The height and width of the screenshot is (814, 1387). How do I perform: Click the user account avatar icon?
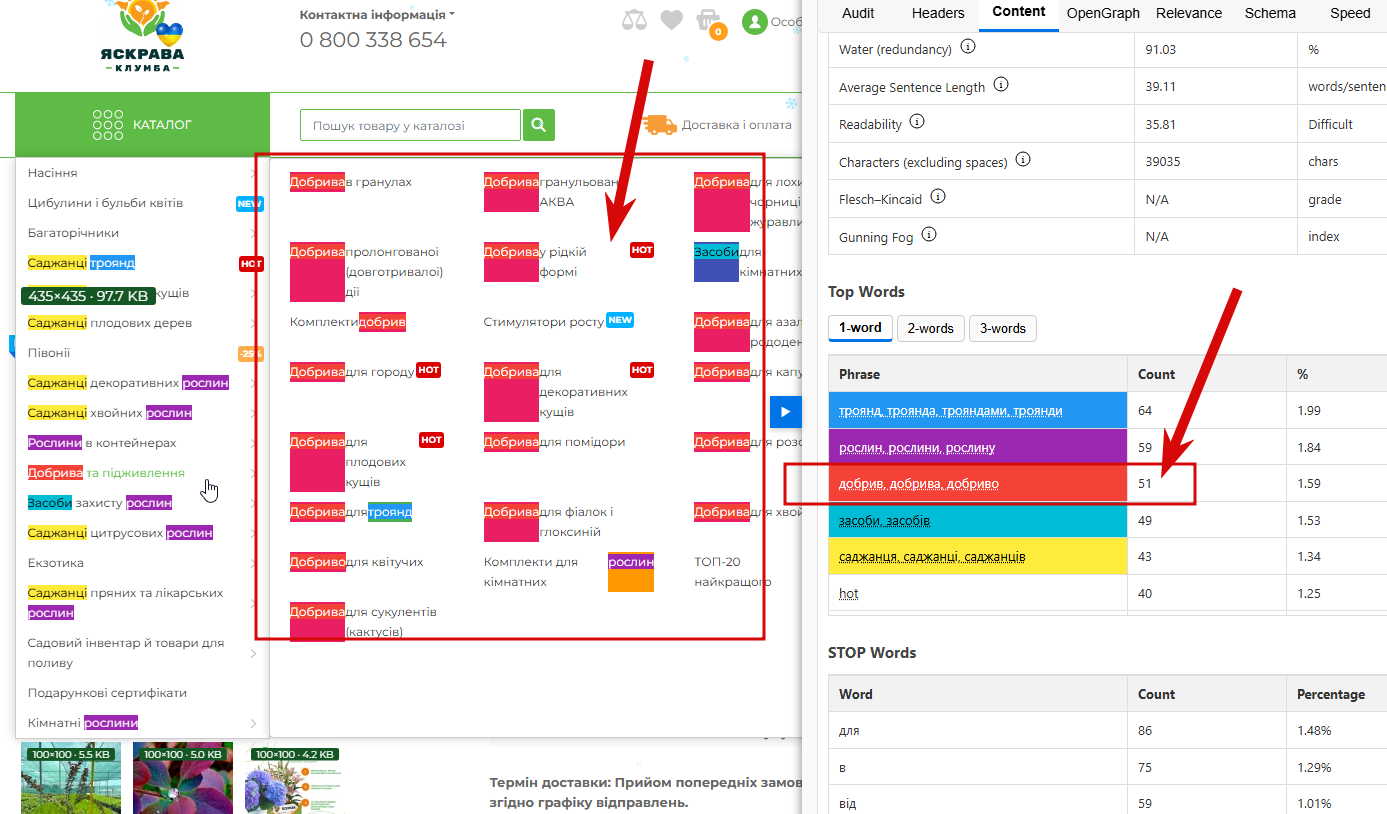[x=754, y=21]
